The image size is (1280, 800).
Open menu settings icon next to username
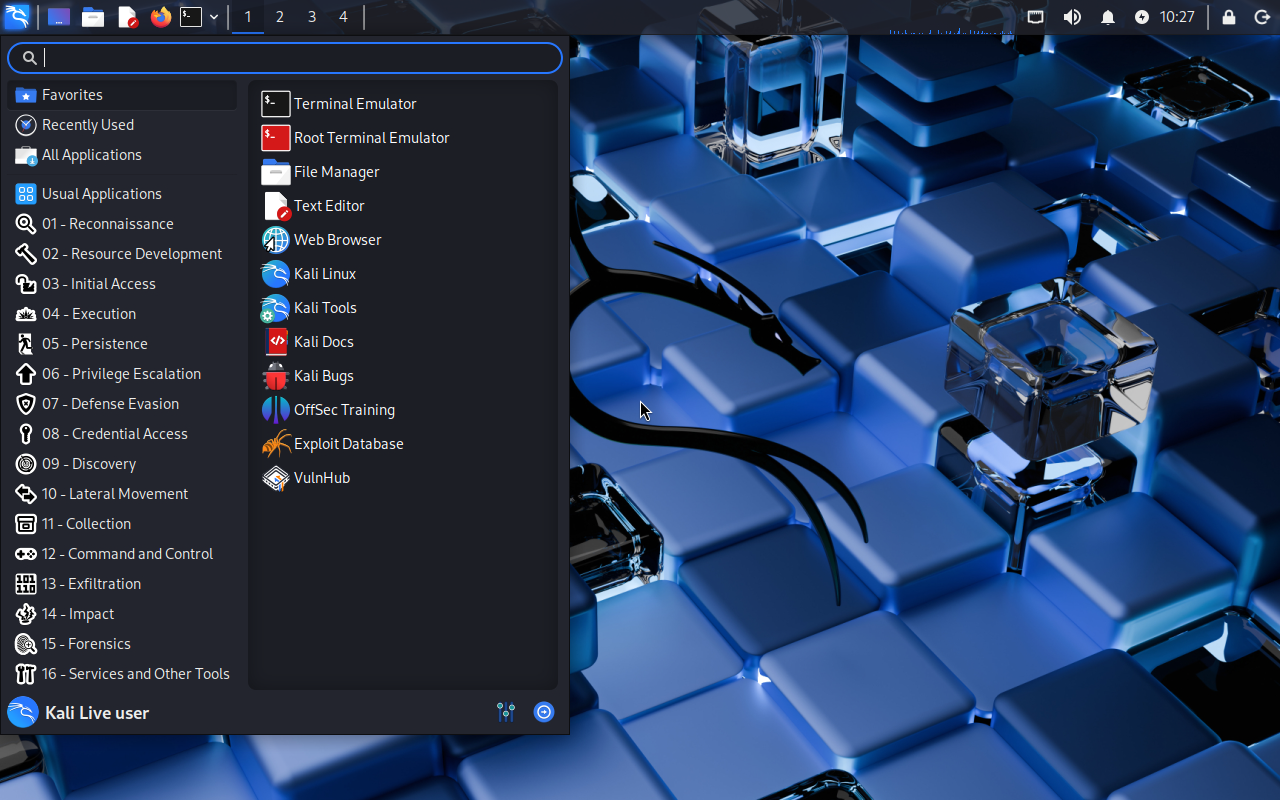506,712
